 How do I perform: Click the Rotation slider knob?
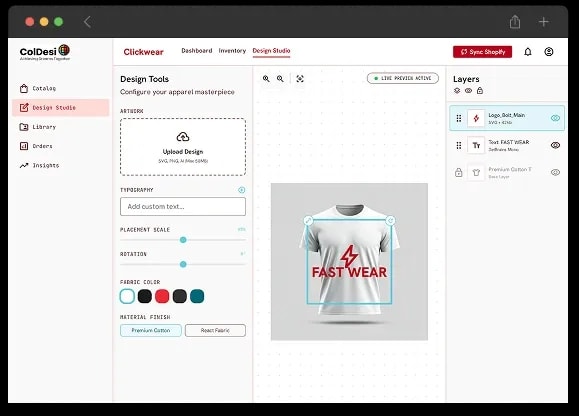coord(183,264)
